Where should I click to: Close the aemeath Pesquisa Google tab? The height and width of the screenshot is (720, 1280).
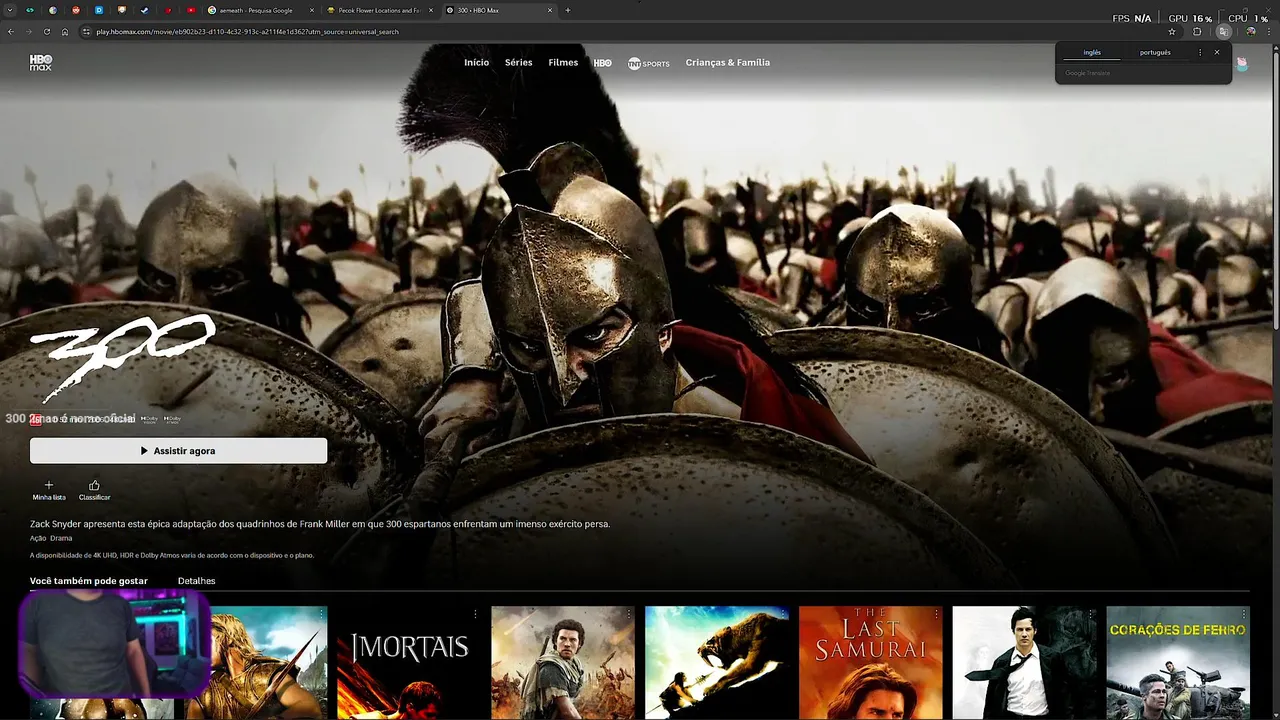pos(312,10)
